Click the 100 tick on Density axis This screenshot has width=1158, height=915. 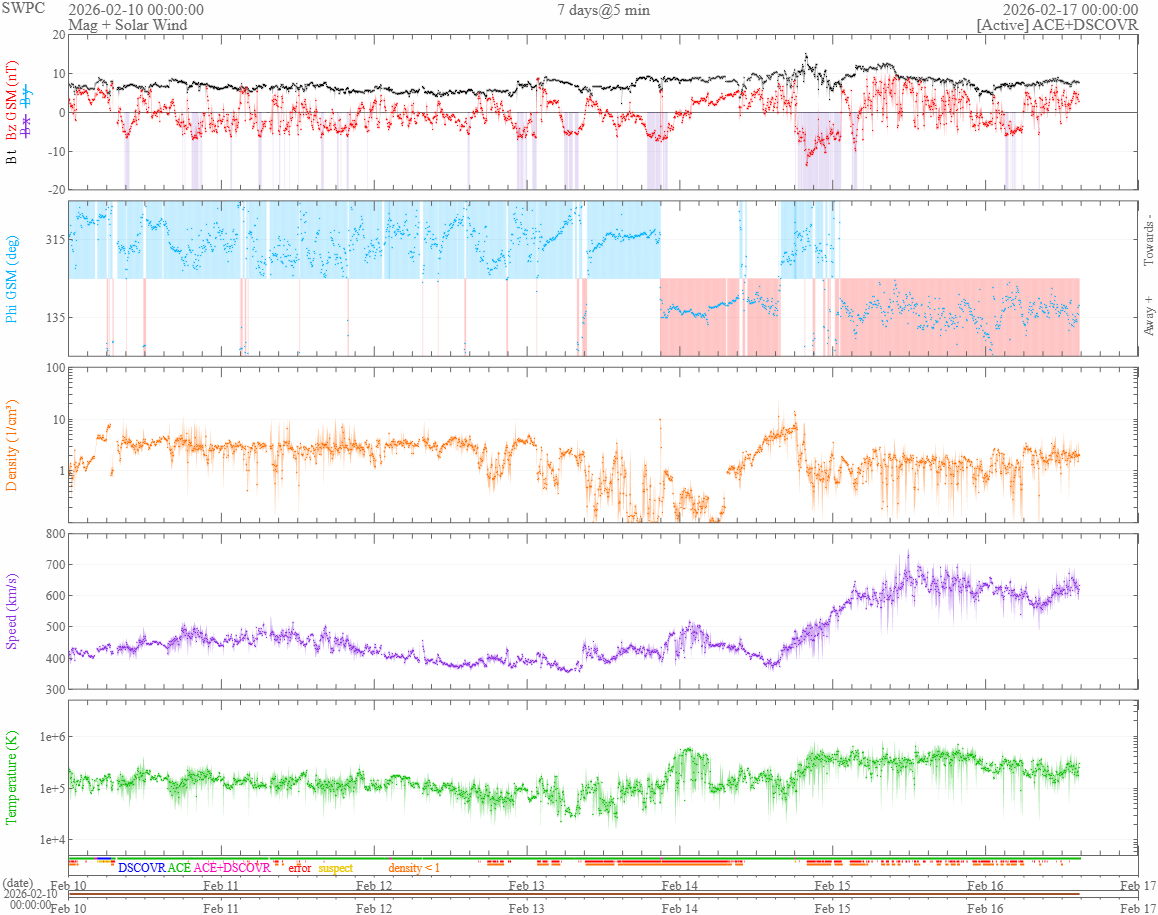point(56,368)
